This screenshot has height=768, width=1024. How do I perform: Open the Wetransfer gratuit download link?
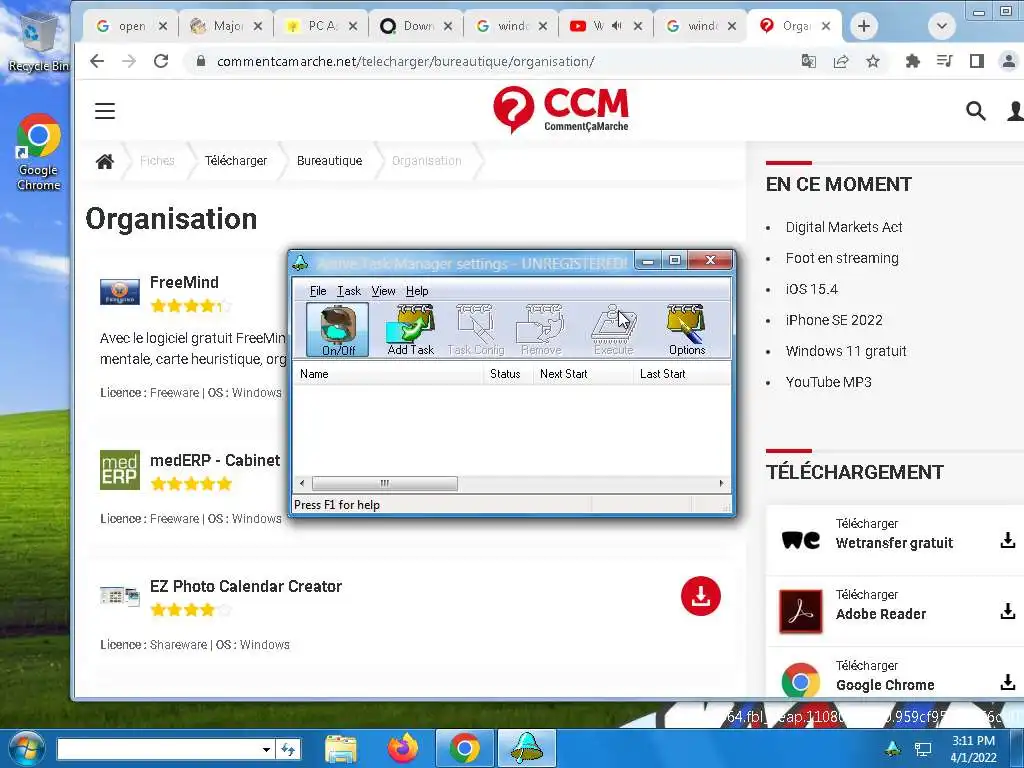[894, 543]
